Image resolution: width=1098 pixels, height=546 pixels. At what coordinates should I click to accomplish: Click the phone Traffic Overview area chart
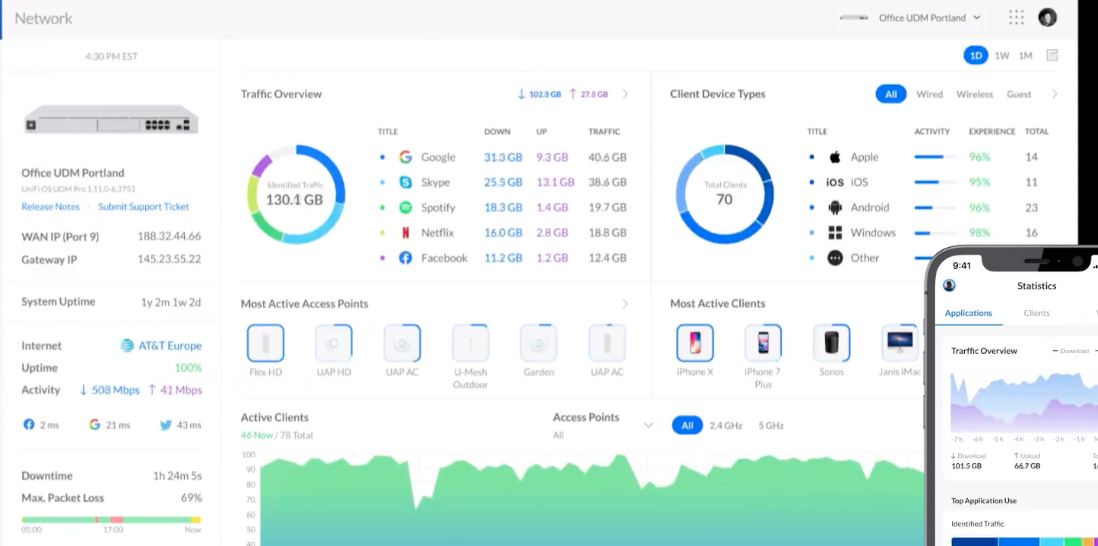coord(1024,400)
